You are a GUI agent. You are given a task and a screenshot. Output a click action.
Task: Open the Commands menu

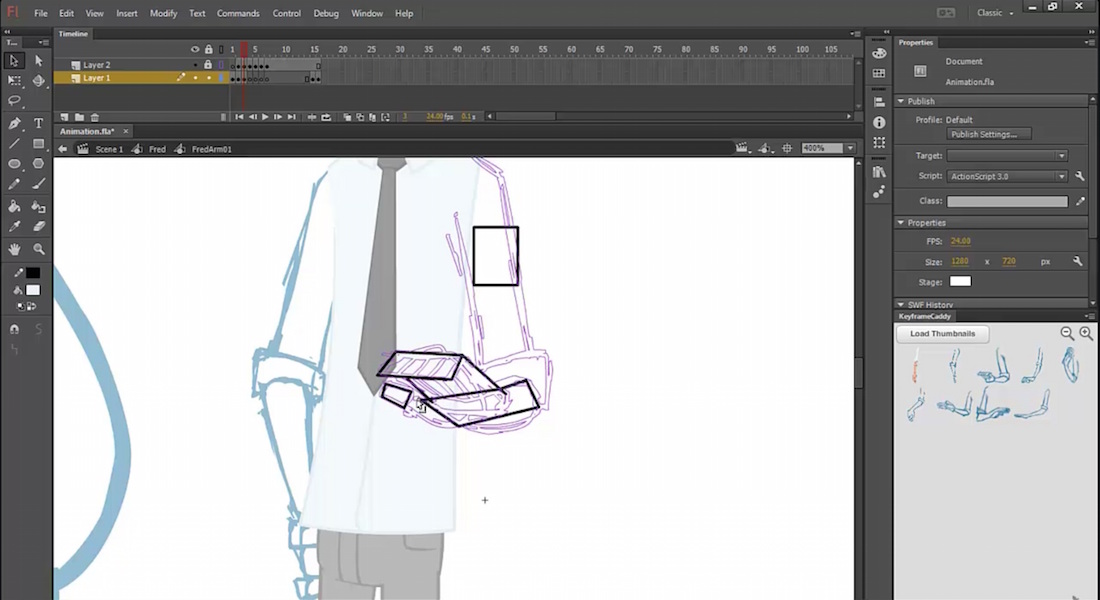tap(237, 14)
